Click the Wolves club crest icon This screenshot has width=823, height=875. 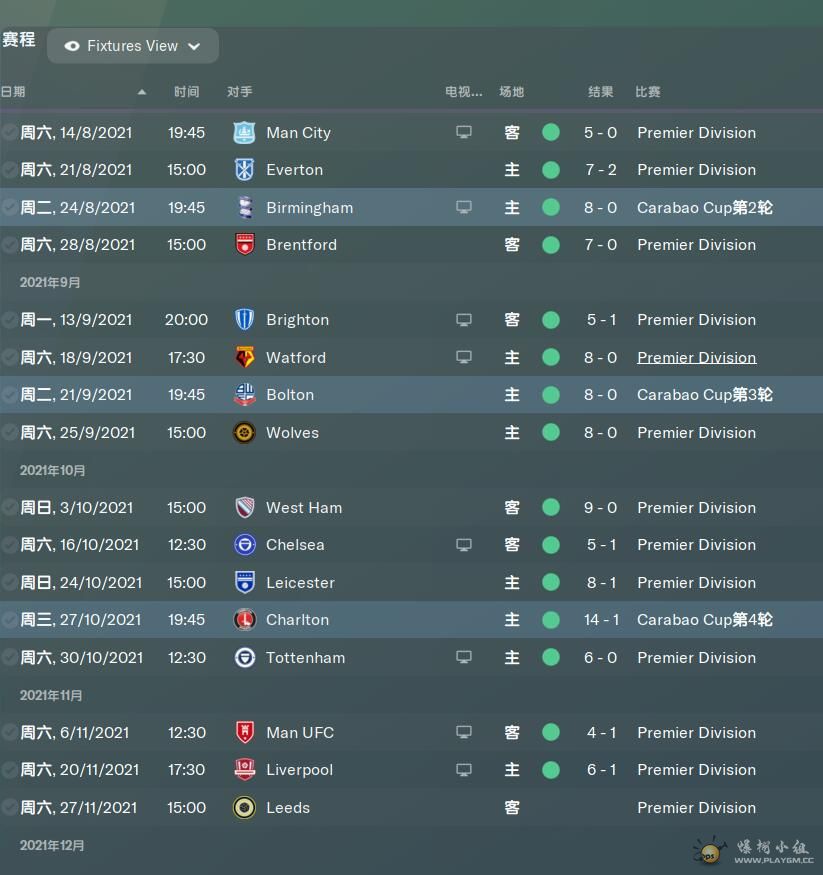244,432
